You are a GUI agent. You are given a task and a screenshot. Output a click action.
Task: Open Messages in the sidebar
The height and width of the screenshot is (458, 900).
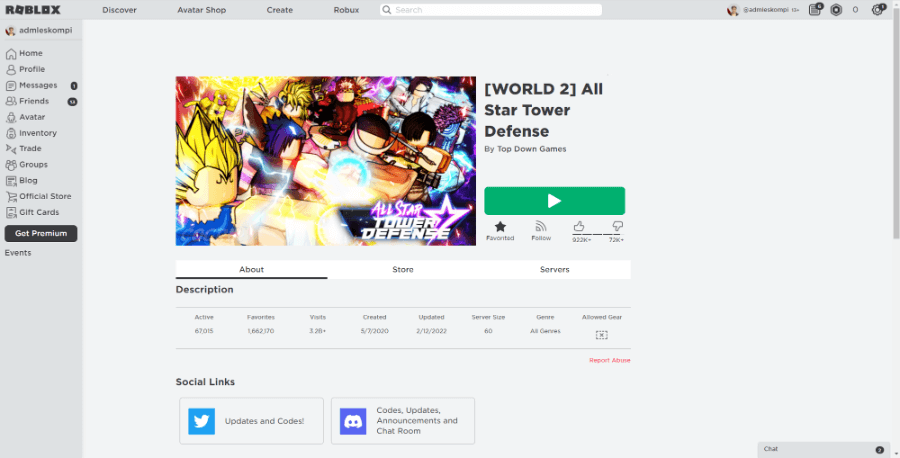coord(32,86)
